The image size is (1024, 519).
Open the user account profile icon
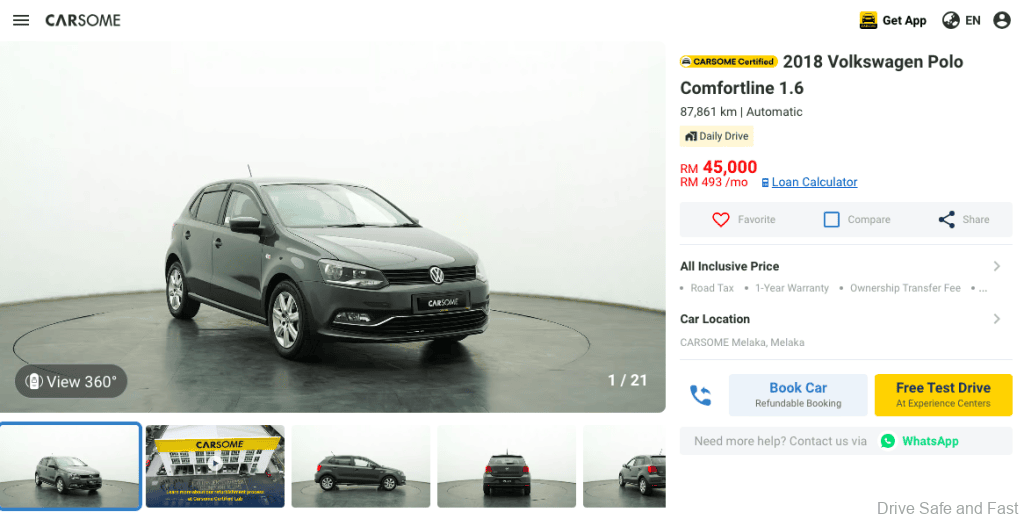click(1002, 20)
